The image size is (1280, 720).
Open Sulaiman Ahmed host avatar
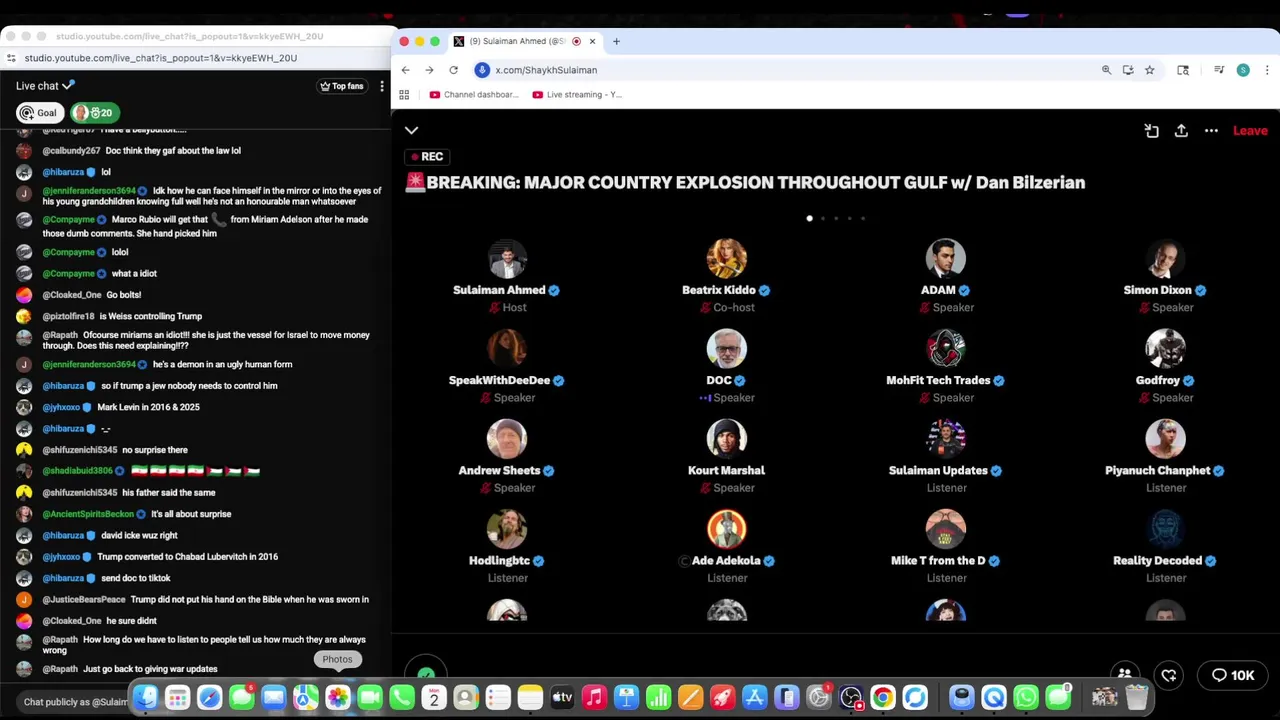coord(507,259)
